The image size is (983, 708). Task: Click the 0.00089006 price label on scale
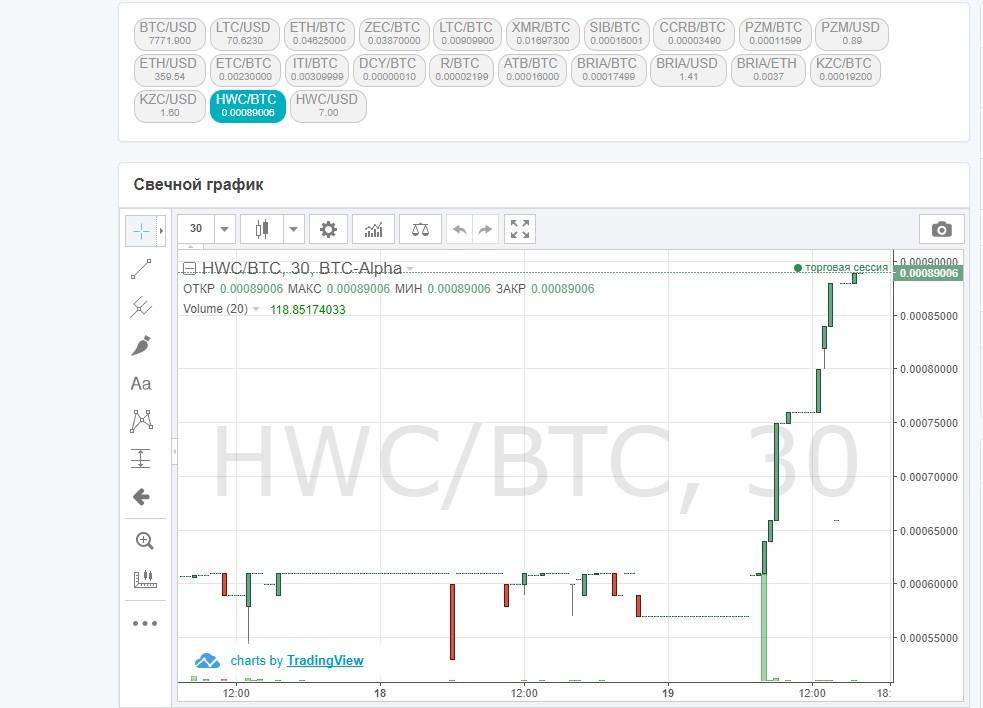(x=929, y=273)
